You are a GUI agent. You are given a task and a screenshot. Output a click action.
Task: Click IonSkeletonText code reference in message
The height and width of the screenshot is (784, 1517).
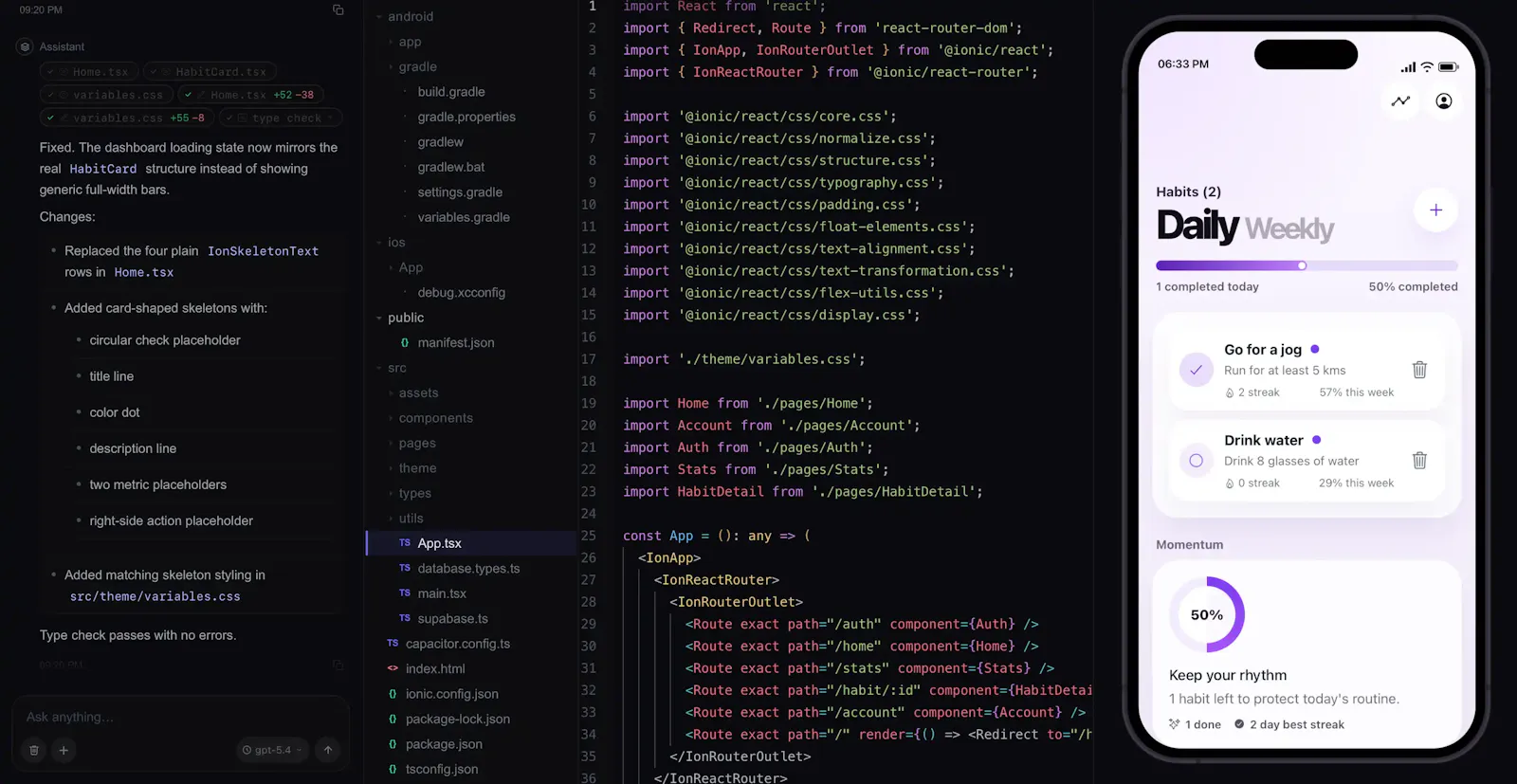(264, 251)
